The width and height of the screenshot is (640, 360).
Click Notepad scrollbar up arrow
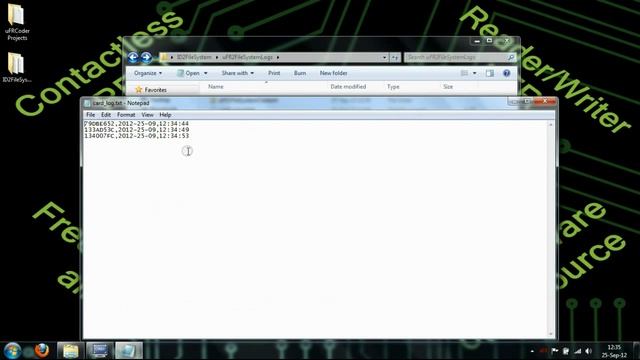coord(551,124)
